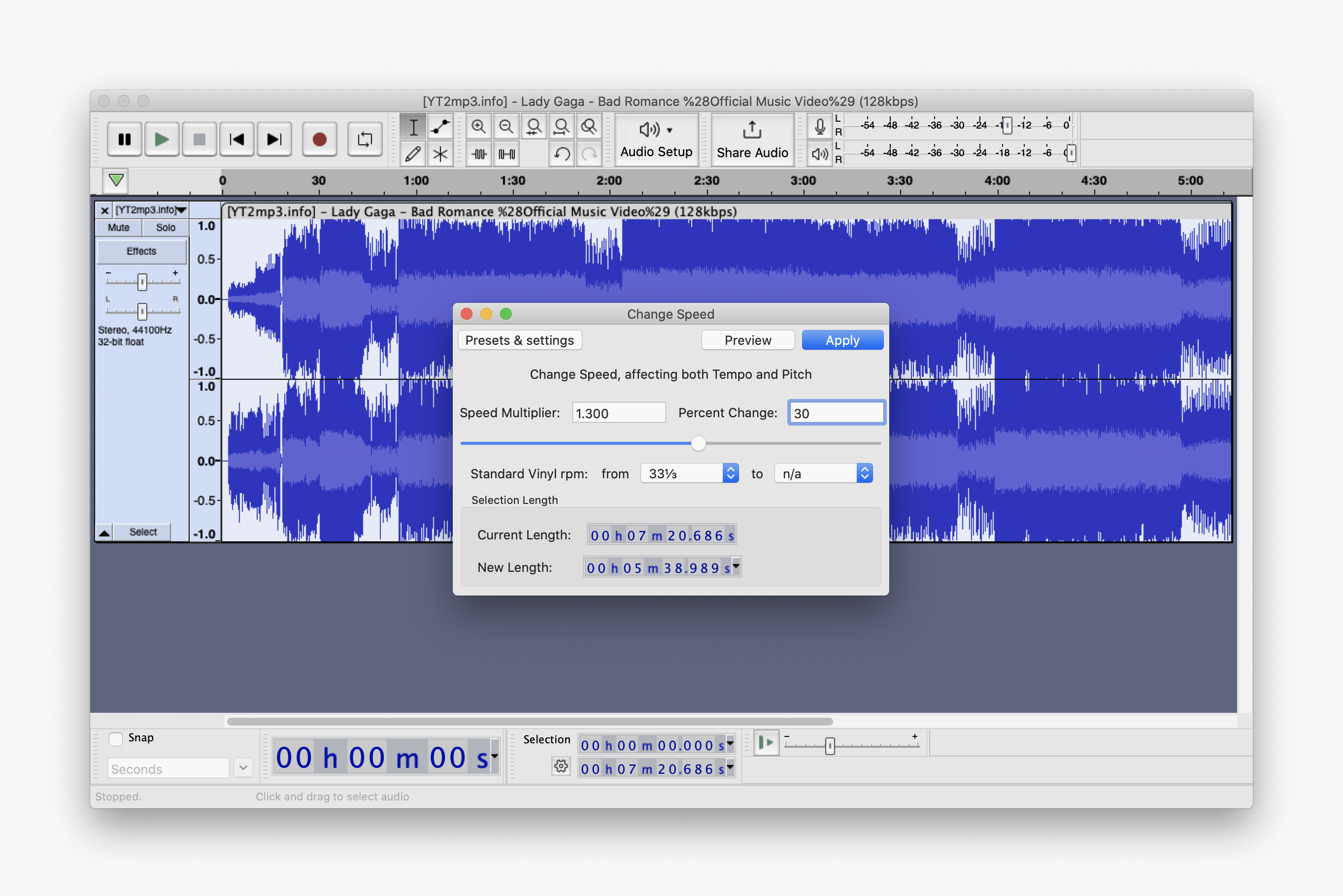Image resolution: width=1343 pixels, height=896 pixels.
Task: Adjust the playback speed slider
Action: (x=830, y=746)
